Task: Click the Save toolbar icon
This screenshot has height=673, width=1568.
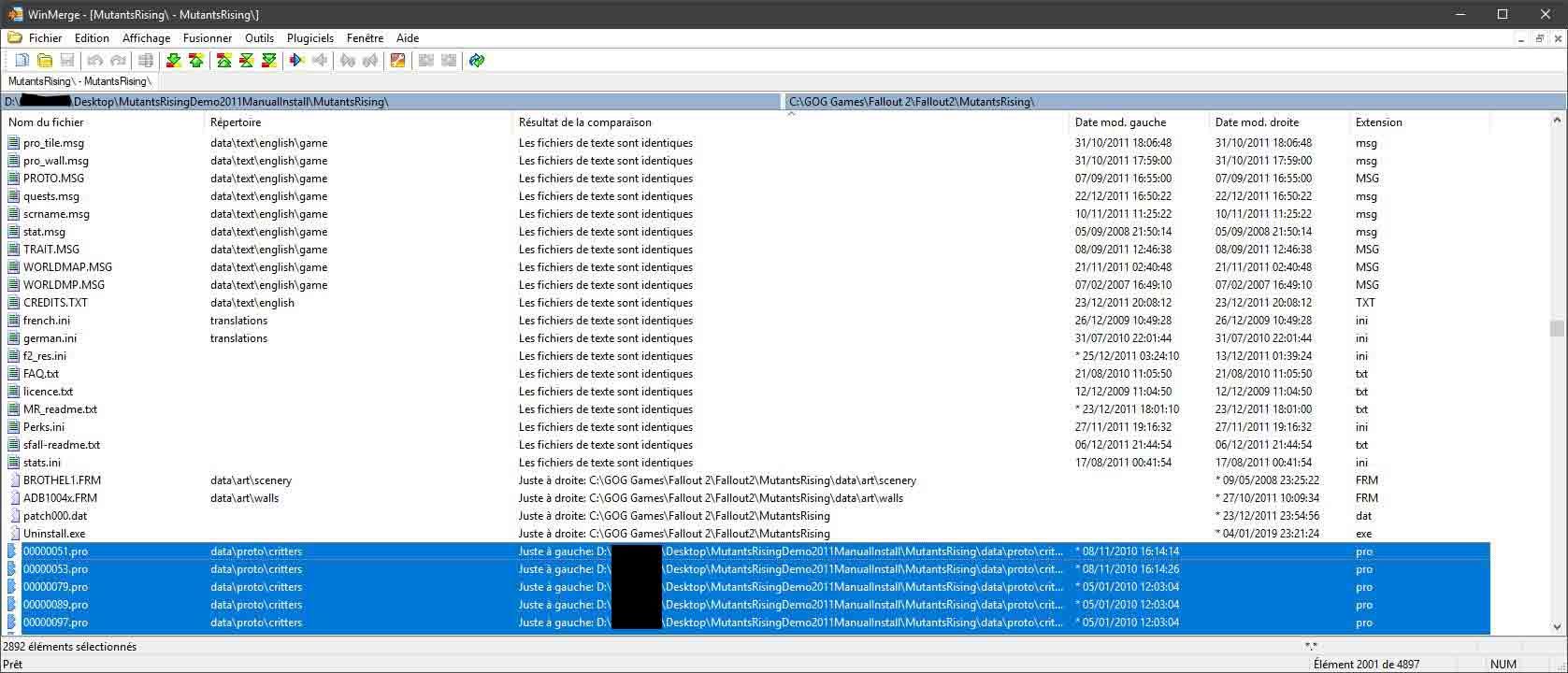Action: [x=66, y=61]
